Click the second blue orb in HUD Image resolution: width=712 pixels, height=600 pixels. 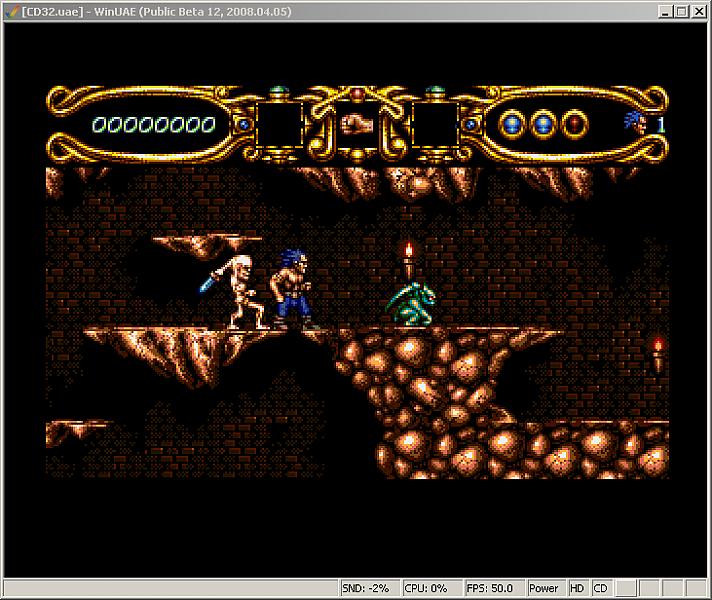tap(543, 124)
